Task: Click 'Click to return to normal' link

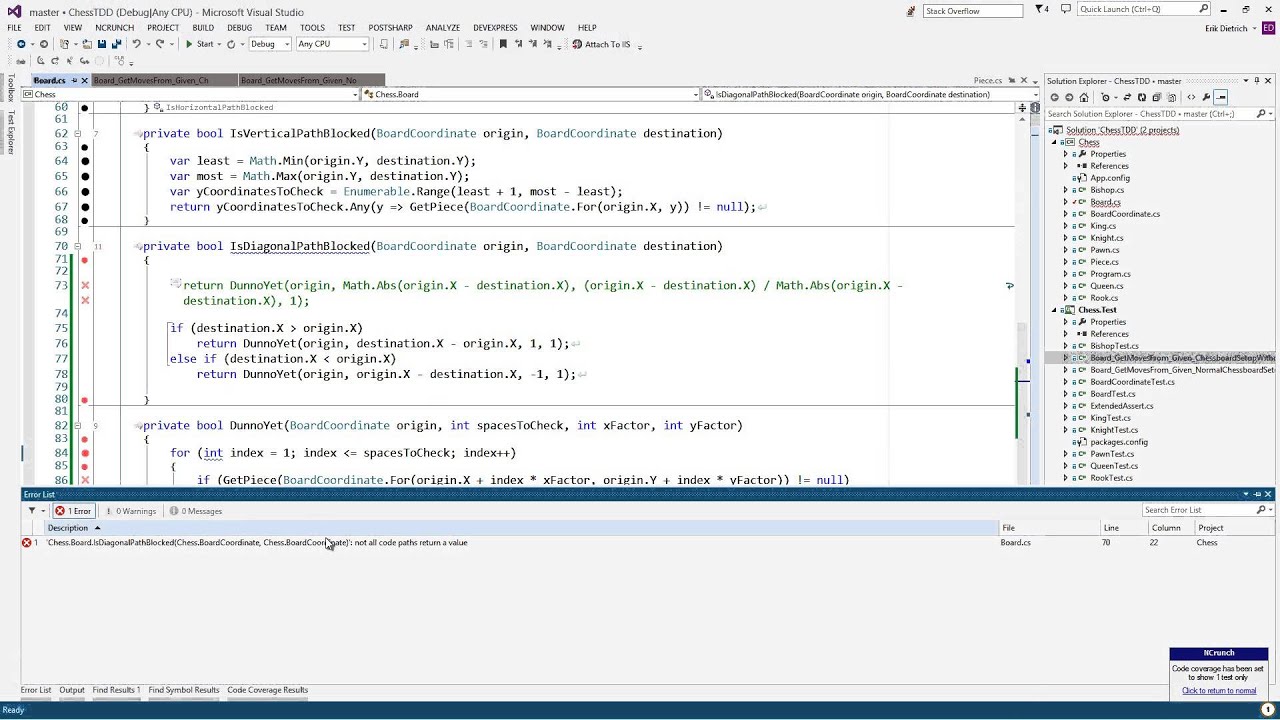Action: point(1219,691)
